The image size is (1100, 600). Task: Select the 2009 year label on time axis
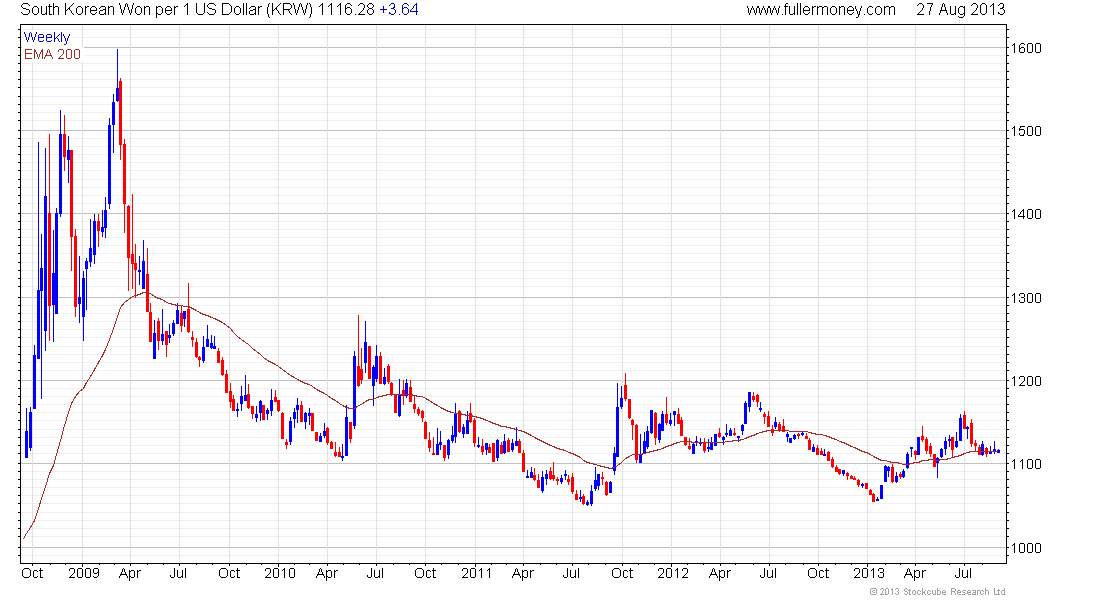(x=84, y=573)
